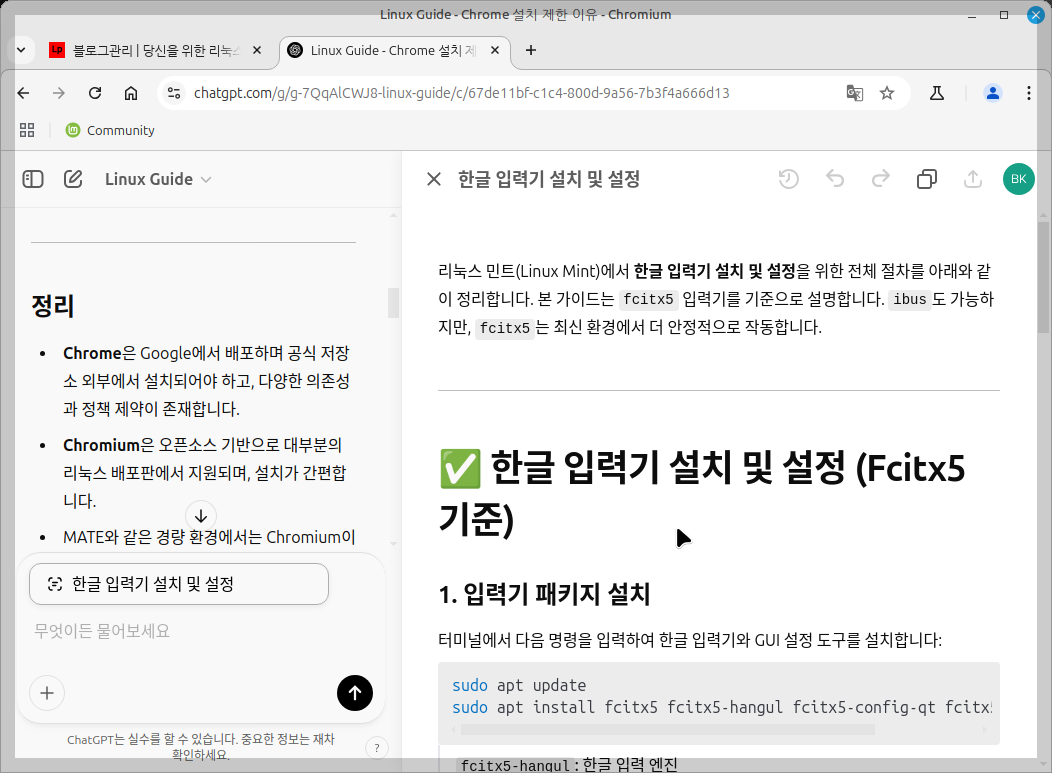The image size is (1052, 773).
Task: Toggle the ChatGPT sidebar panel icon
Action: (x=33, y=179)
